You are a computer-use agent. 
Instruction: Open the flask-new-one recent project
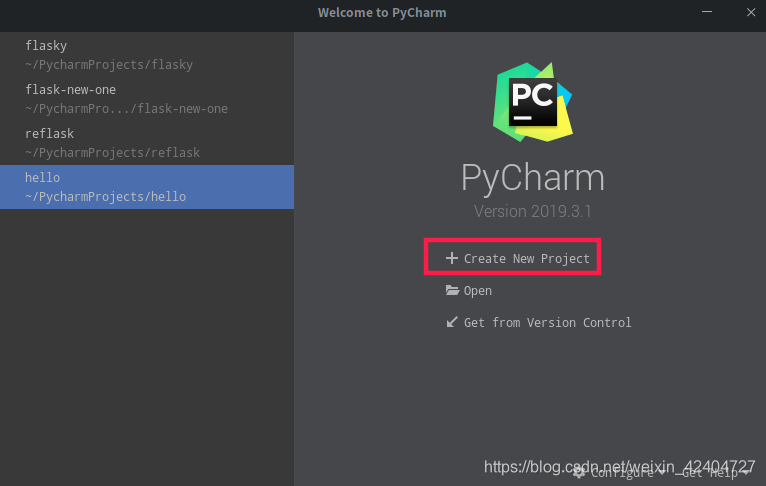click(147, 99)
